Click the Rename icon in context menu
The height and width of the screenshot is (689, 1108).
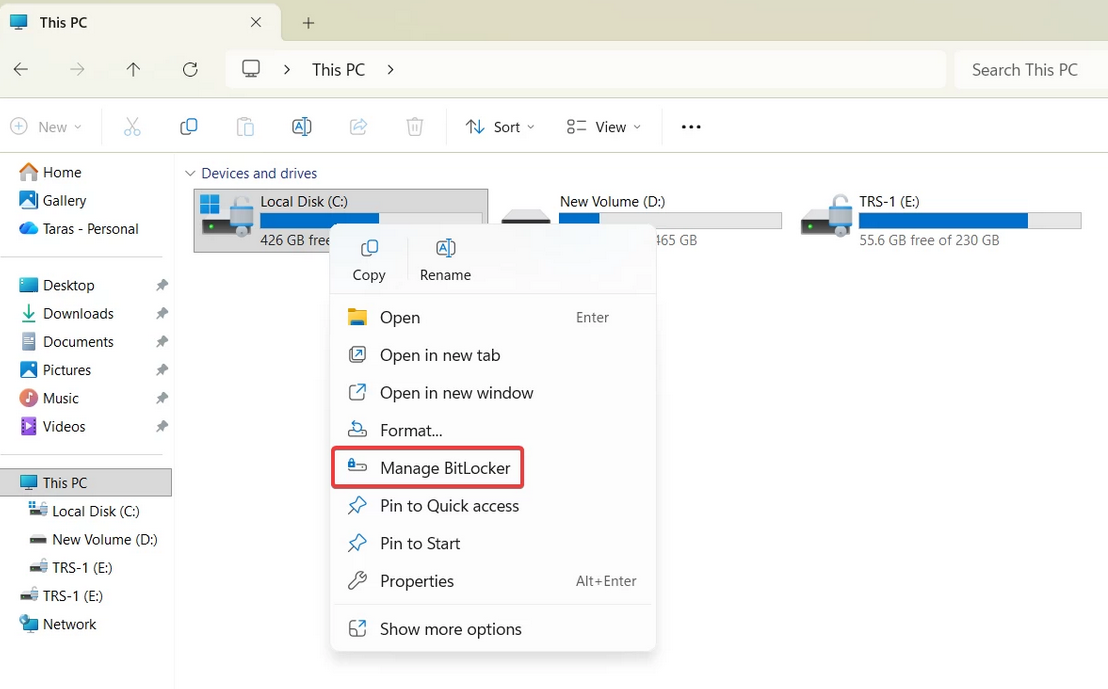coord(445,258)
